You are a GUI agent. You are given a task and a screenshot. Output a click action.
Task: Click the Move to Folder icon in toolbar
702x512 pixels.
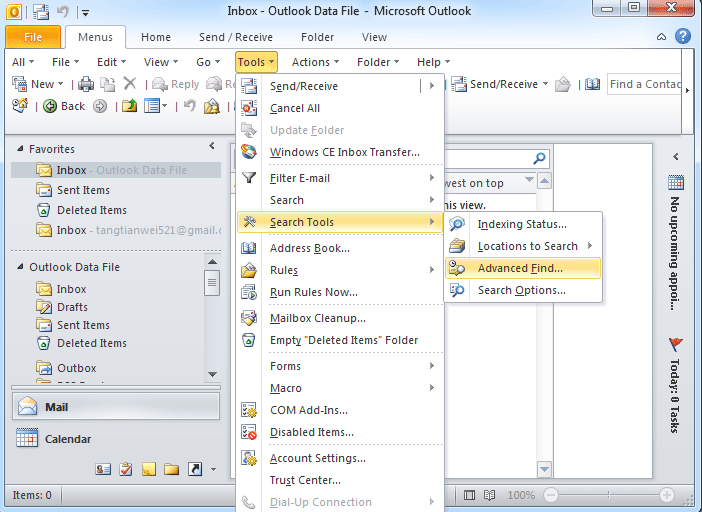click(x=129, y=106)
